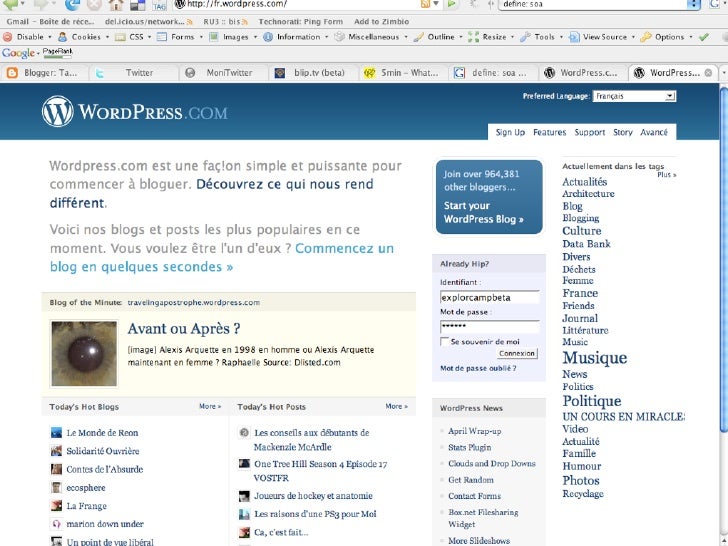Click the Connexion login button

pyautogui.click(x=517, y=353)
